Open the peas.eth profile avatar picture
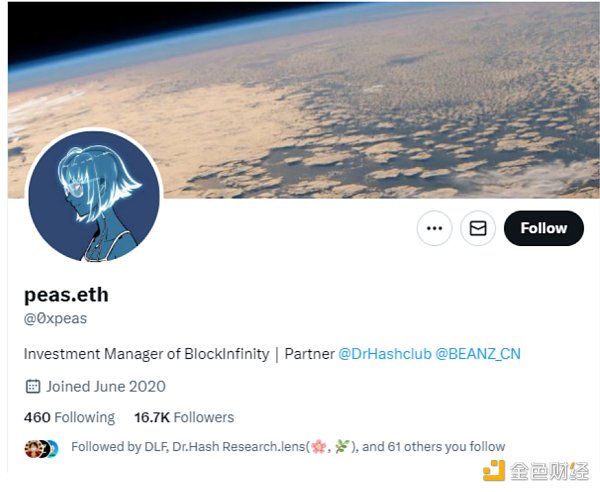 click(x=93, y=195)
